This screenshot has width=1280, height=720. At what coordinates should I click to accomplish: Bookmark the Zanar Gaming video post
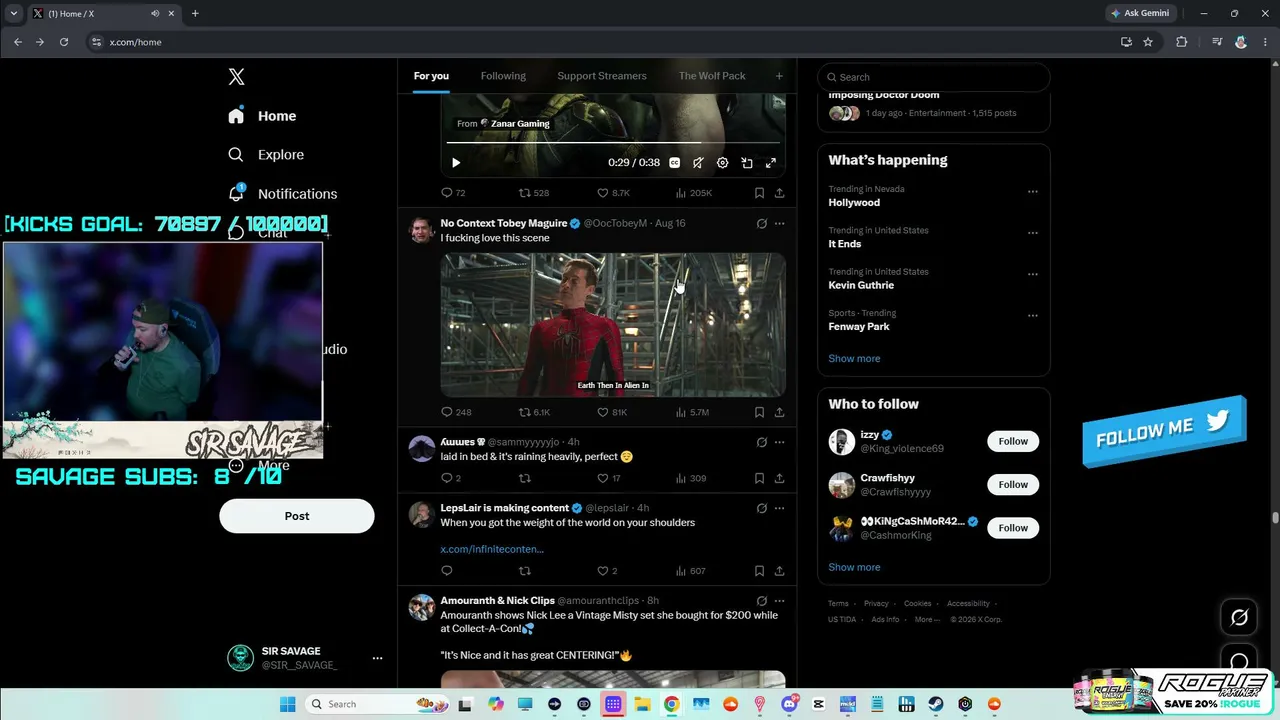point(759,193)
